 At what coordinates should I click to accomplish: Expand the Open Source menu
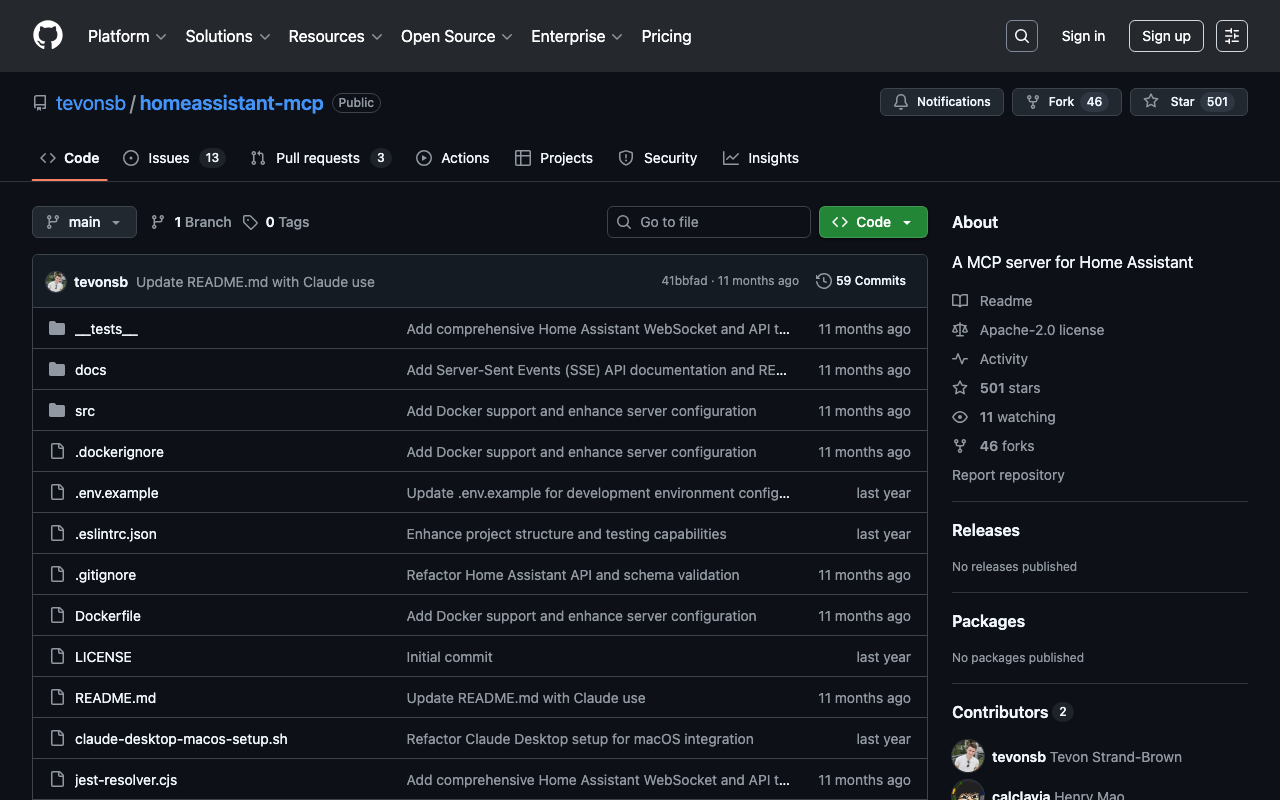click(456, 36)
